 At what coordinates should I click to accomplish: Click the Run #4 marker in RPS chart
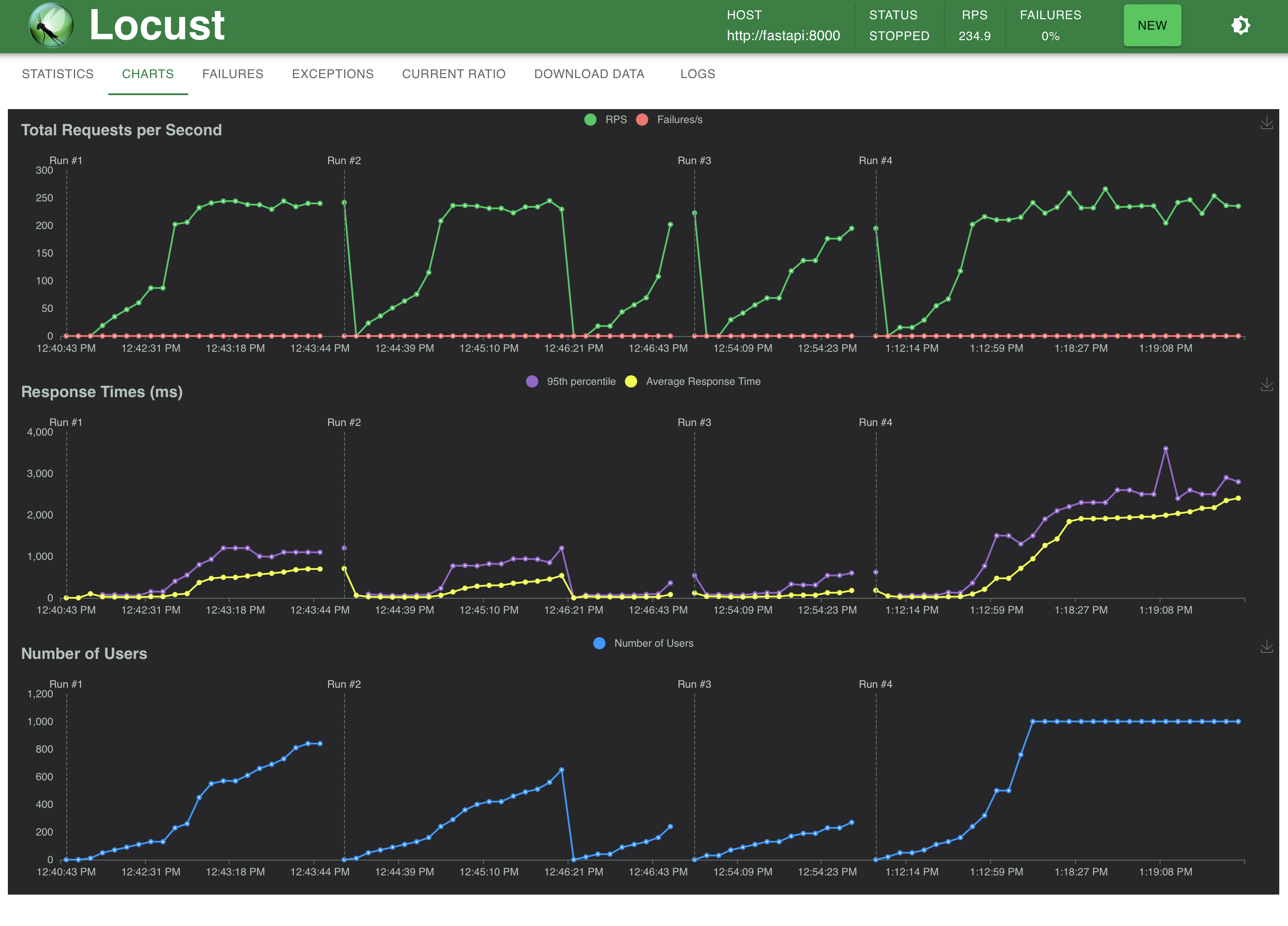[x=875, y=161]
